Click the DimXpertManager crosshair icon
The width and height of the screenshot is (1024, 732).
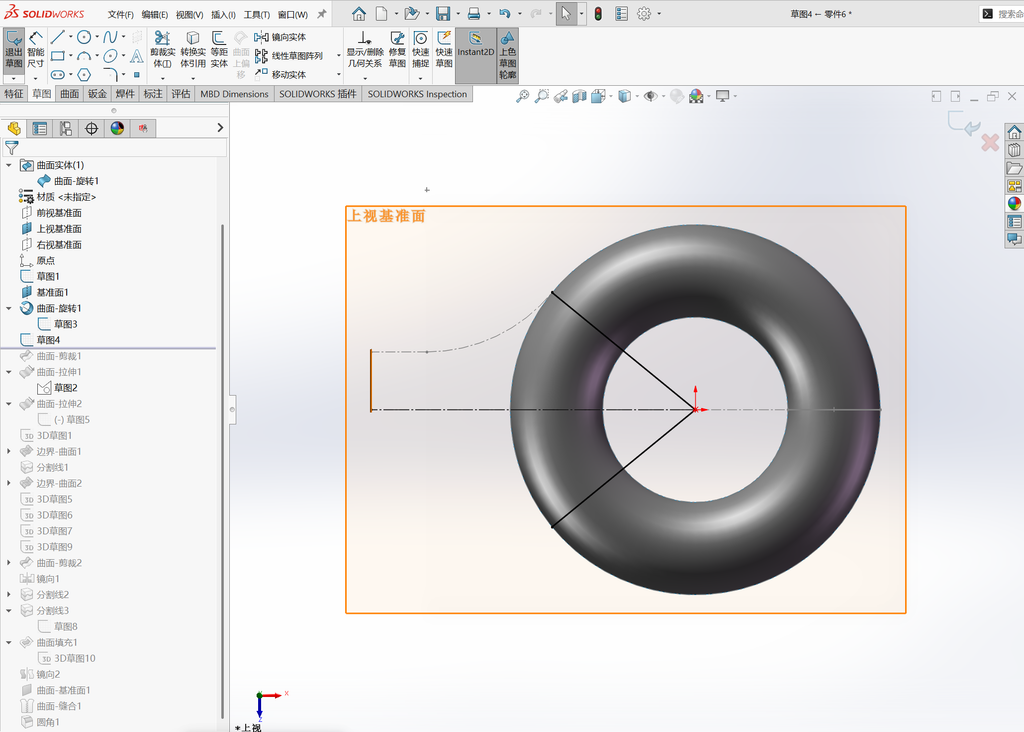91,129
